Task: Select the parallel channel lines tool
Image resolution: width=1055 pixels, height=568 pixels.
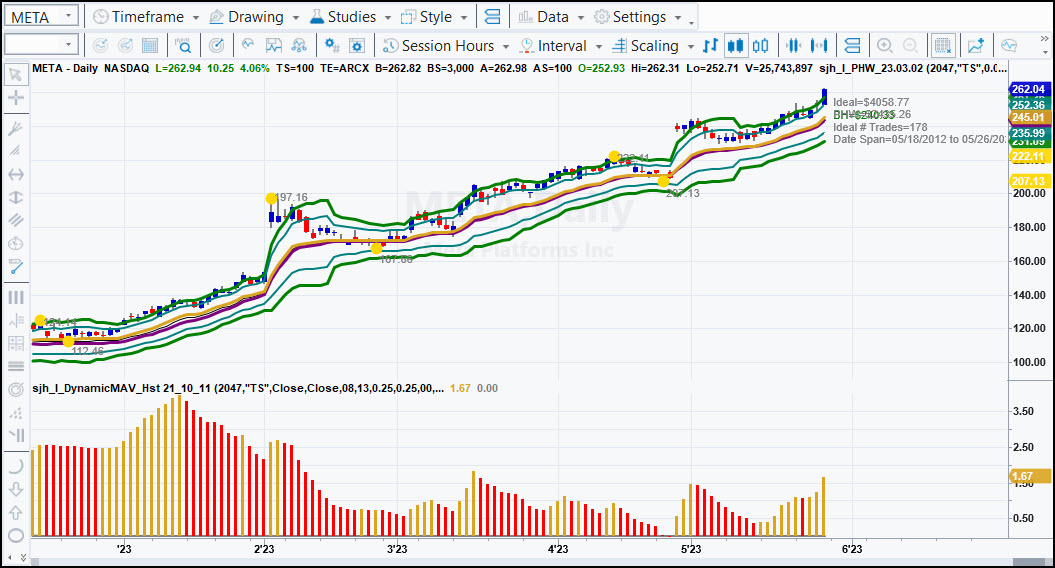Action: [15, 220]
